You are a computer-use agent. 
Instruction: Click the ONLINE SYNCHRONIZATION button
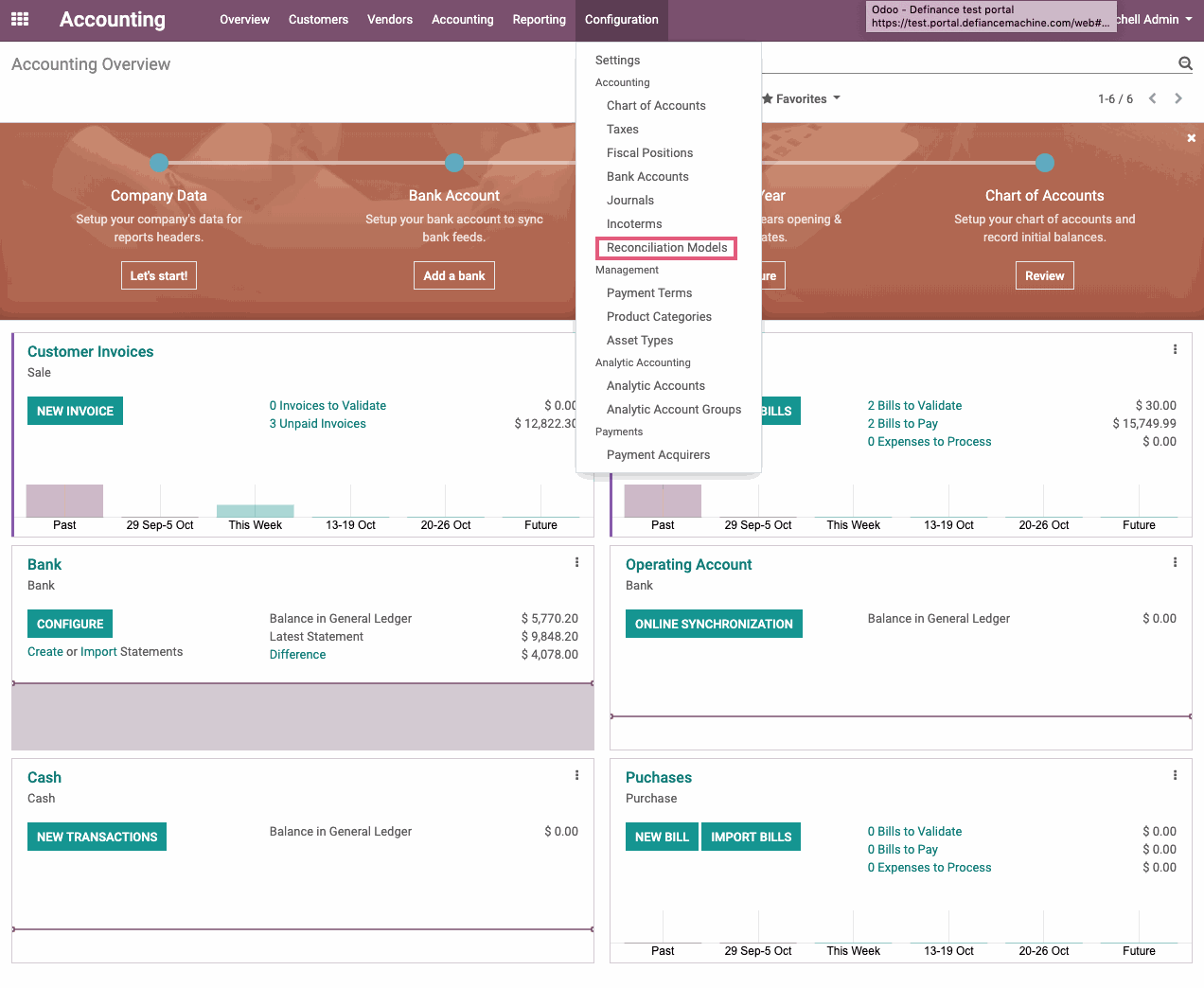714,624
